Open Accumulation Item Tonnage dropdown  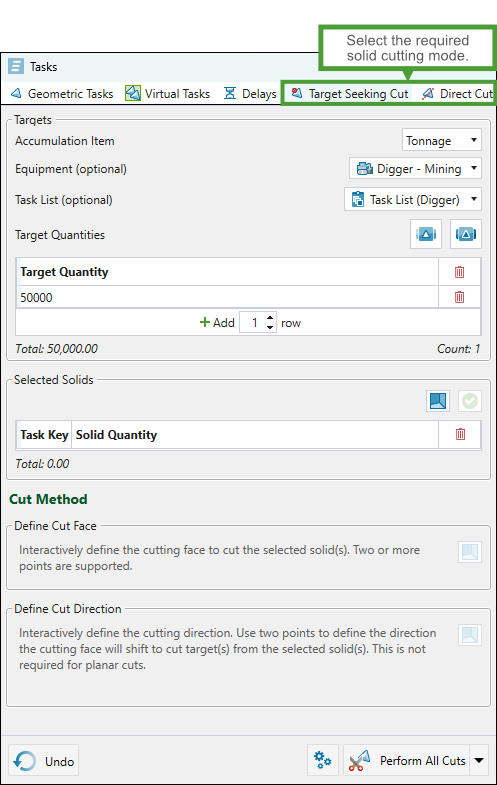[x=442, y=141]
